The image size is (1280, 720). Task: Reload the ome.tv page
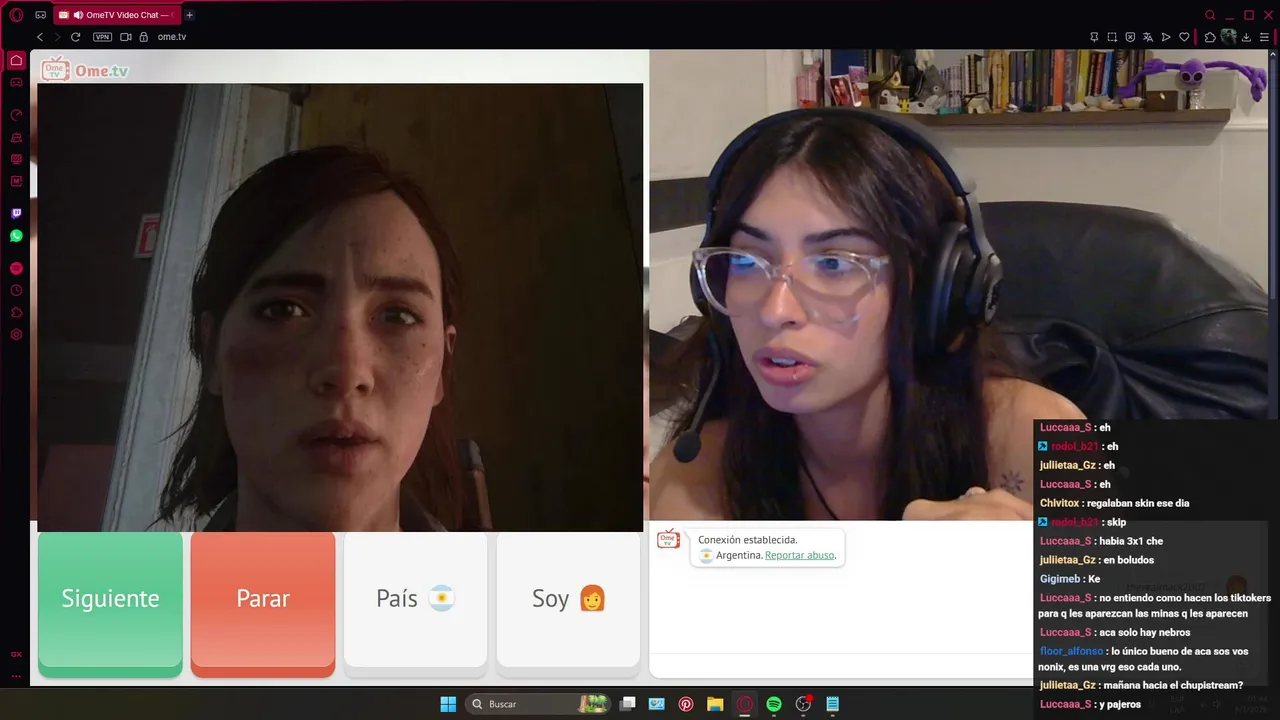(75, 37)
